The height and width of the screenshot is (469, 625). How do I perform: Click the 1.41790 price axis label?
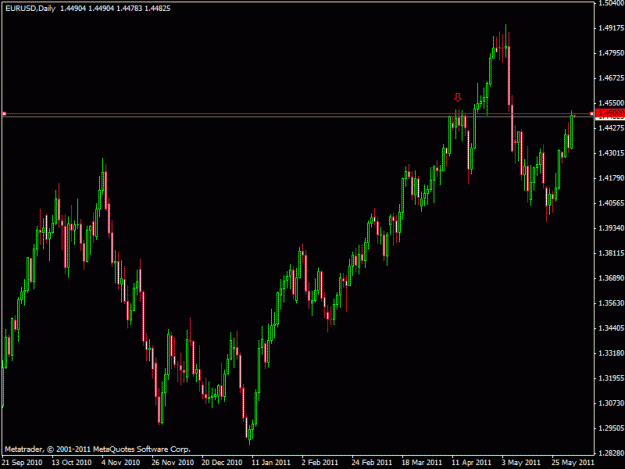point(611,178)
